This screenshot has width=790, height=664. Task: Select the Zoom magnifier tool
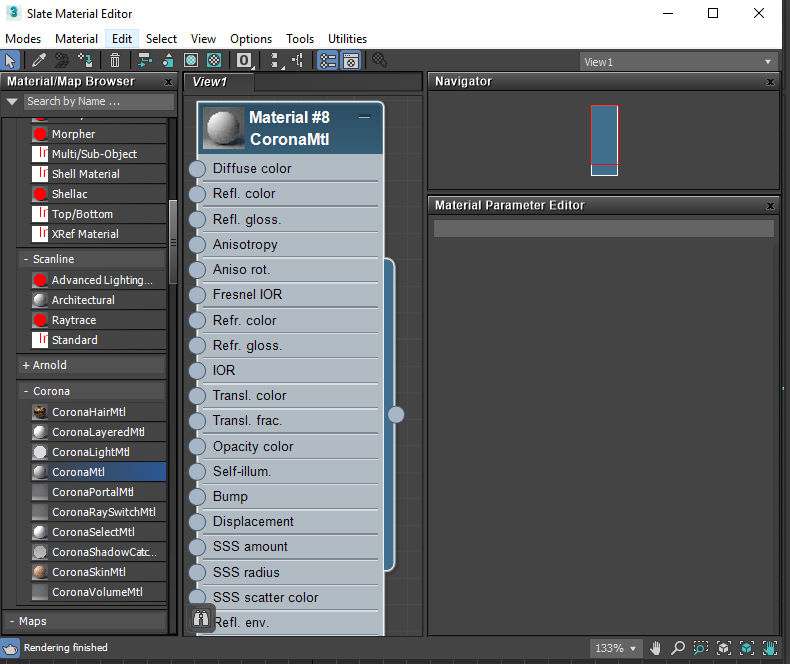[678, 648]
